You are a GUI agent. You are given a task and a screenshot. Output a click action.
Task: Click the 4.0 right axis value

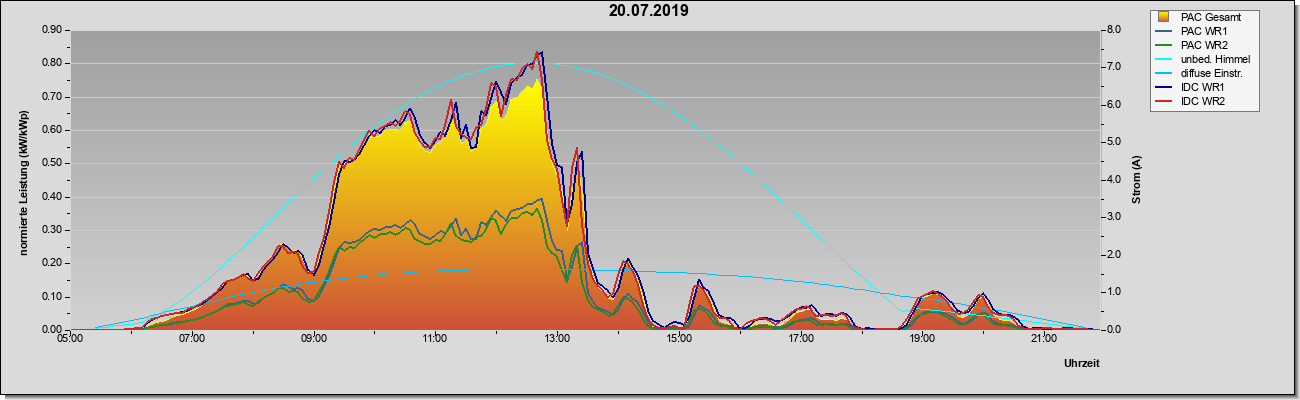[1112, 180]
